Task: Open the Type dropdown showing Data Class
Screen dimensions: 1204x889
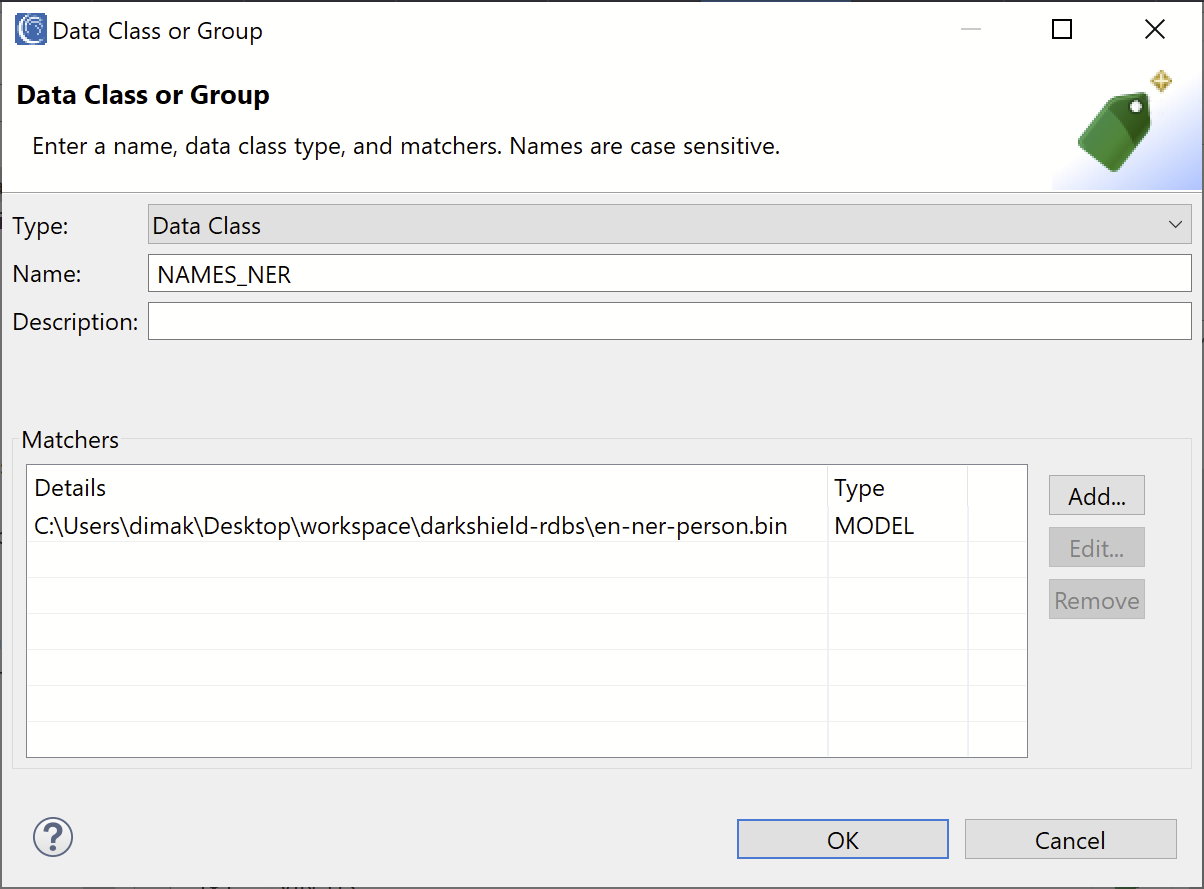Action: 669,225
